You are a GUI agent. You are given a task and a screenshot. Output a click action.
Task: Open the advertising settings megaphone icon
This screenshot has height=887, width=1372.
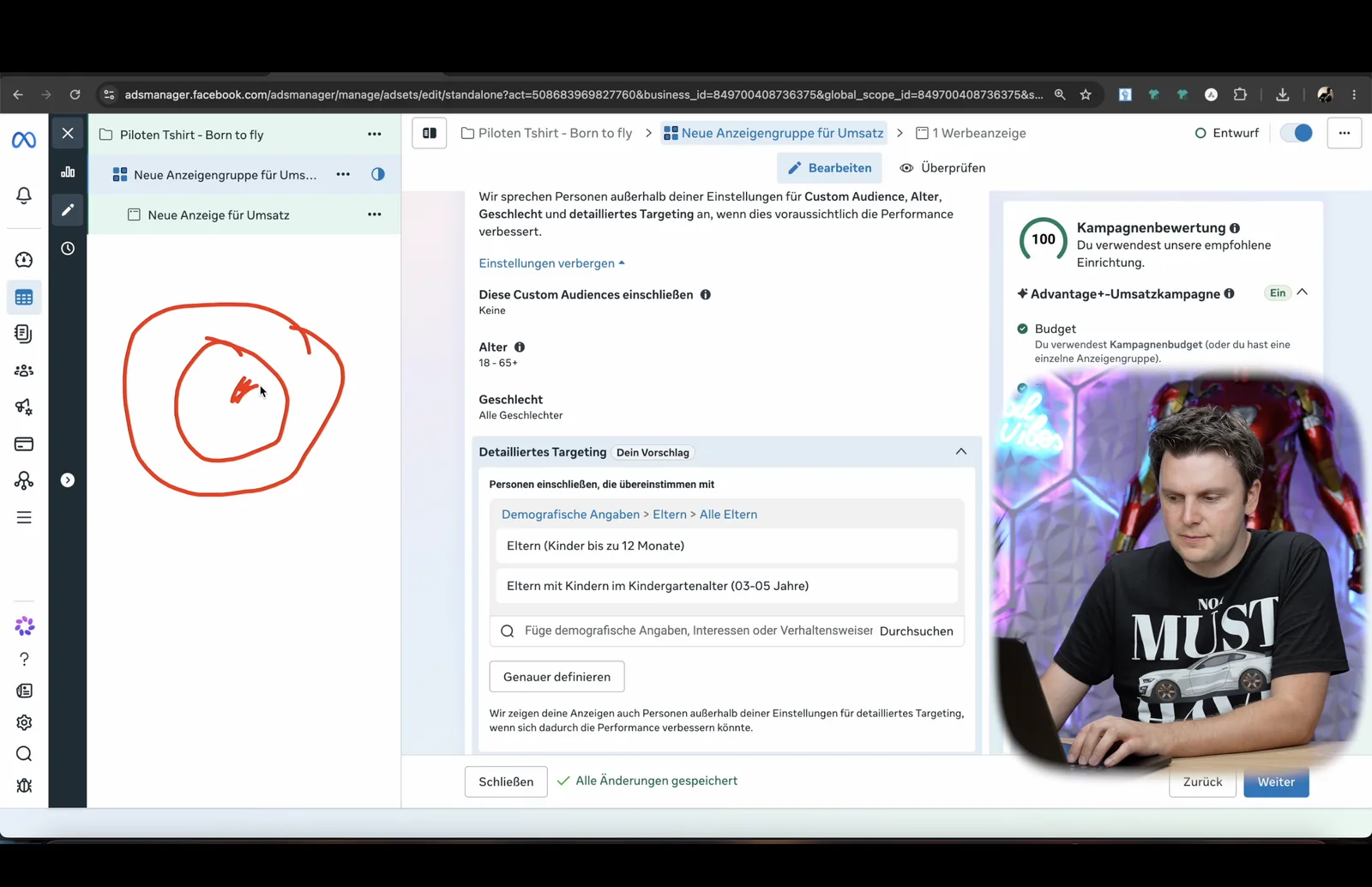24,407
